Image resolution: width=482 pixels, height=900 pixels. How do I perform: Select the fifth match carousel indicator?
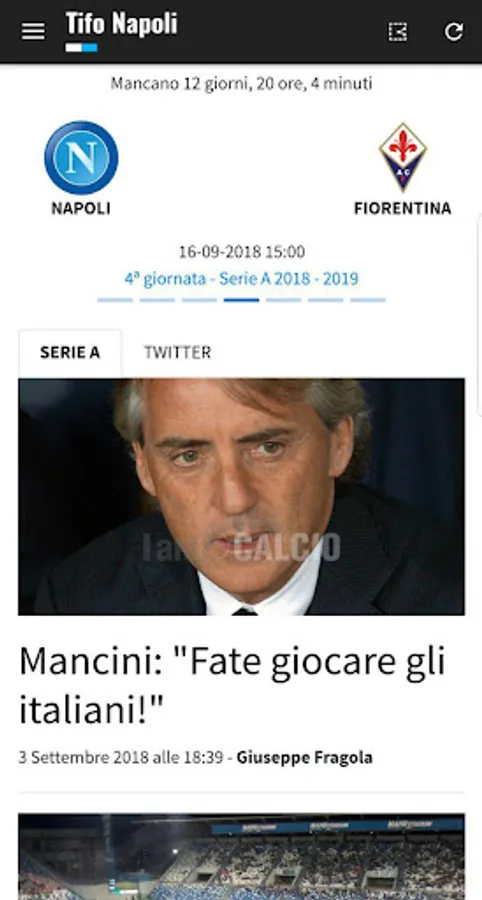point(283,300)
